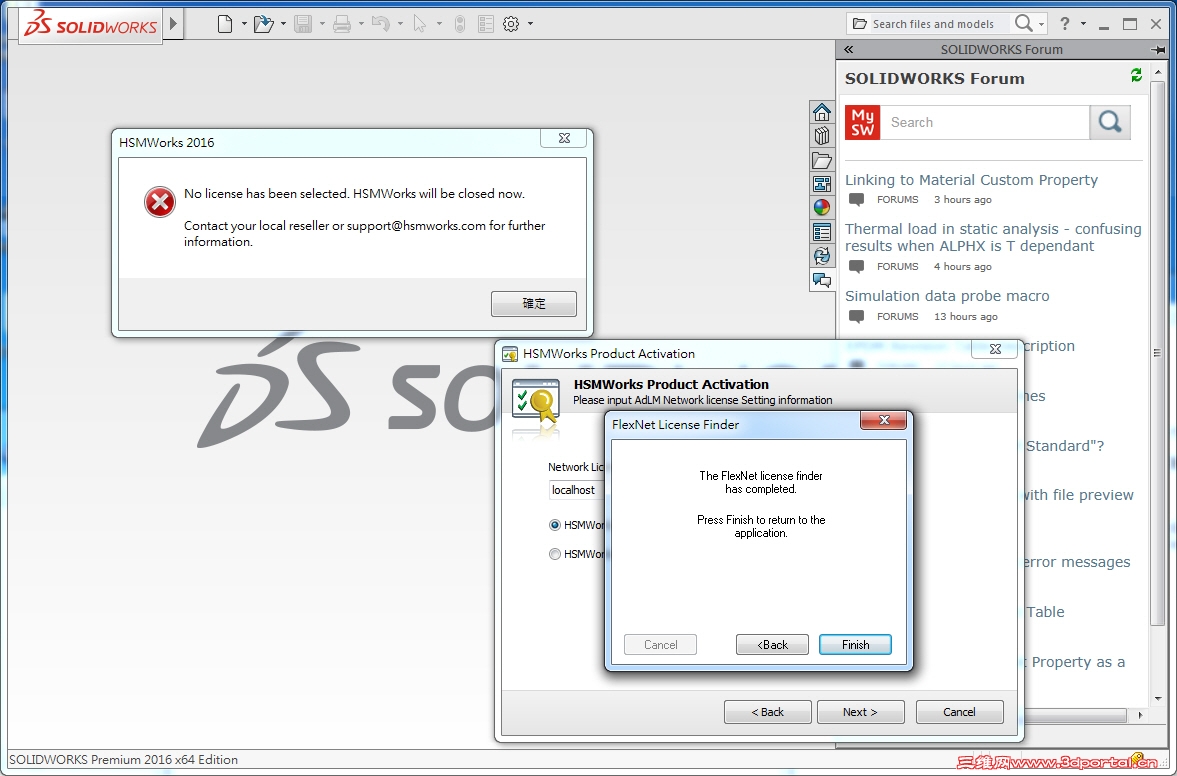Click the Rebuild traffic light icon

(x=460, y=24)
